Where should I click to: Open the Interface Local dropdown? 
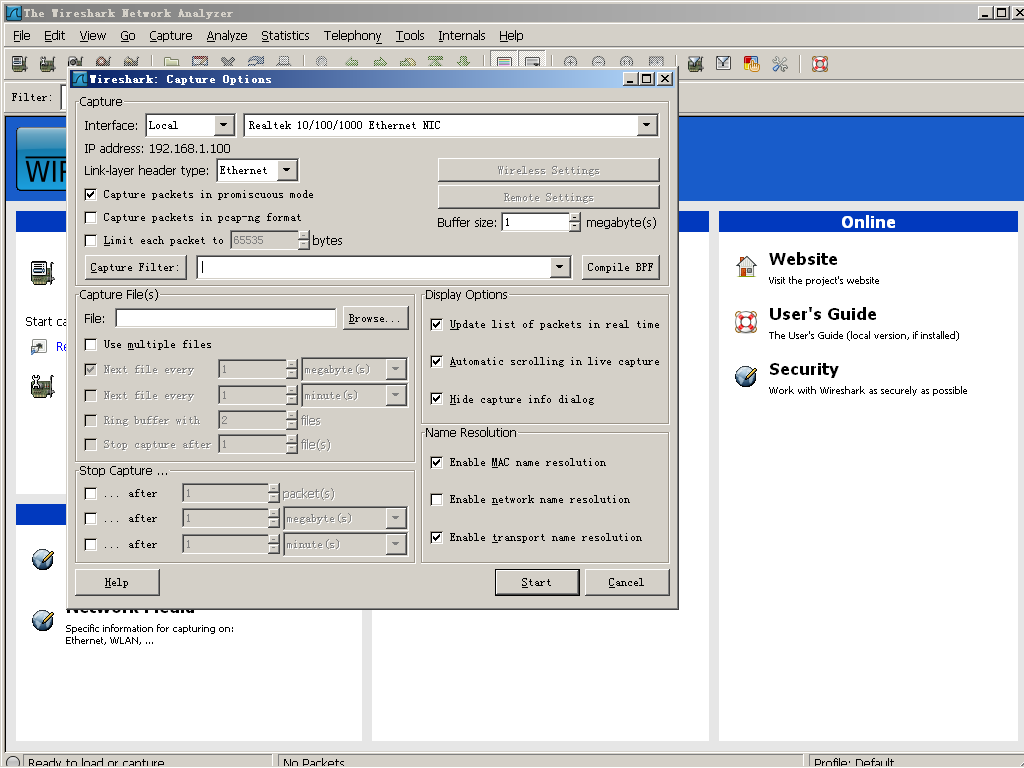[x=223, y=125]
